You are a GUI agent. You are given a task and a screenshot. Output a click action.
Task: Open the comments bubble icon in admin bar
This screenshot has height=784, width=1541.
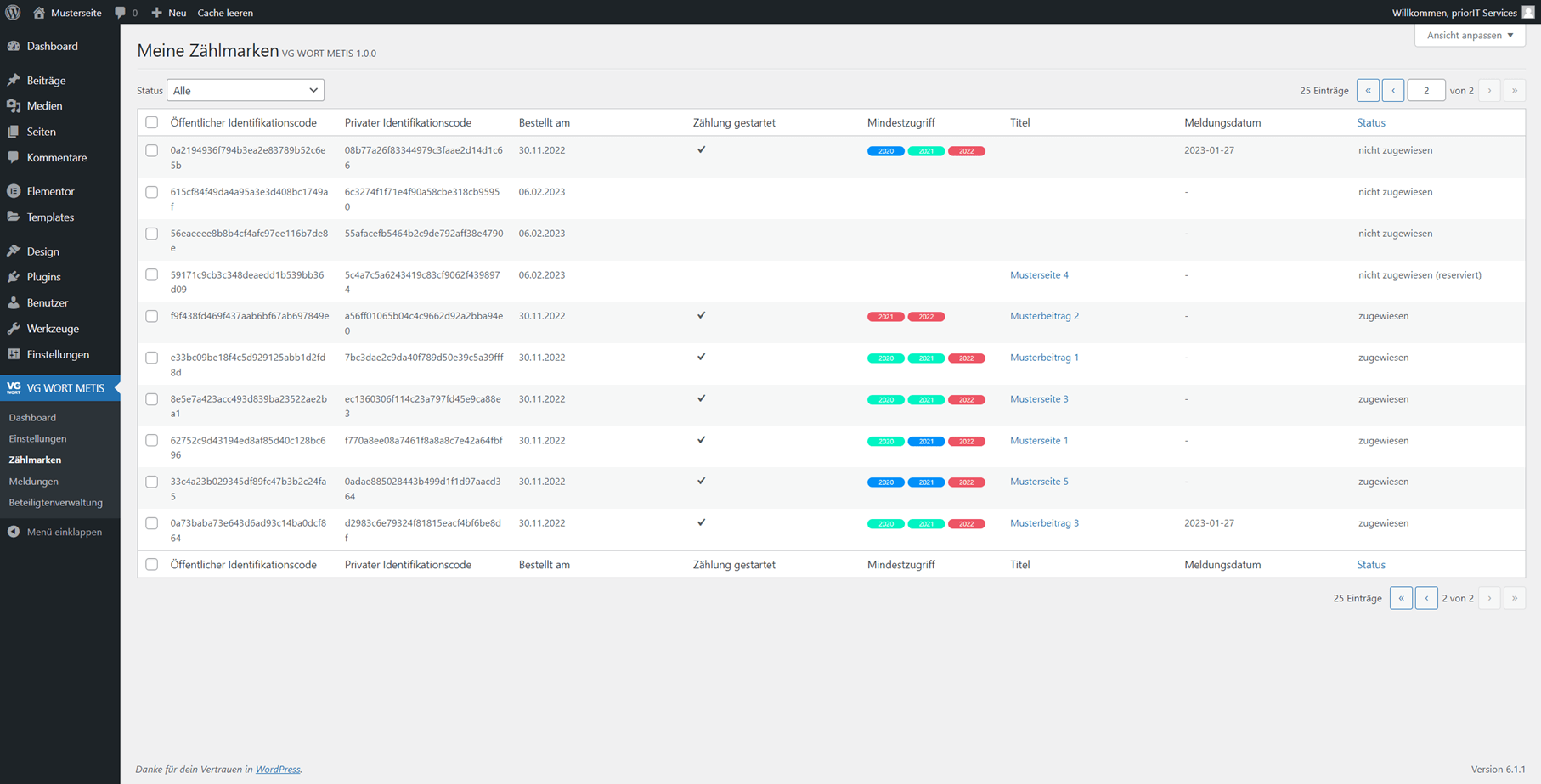tap(120, 13)
